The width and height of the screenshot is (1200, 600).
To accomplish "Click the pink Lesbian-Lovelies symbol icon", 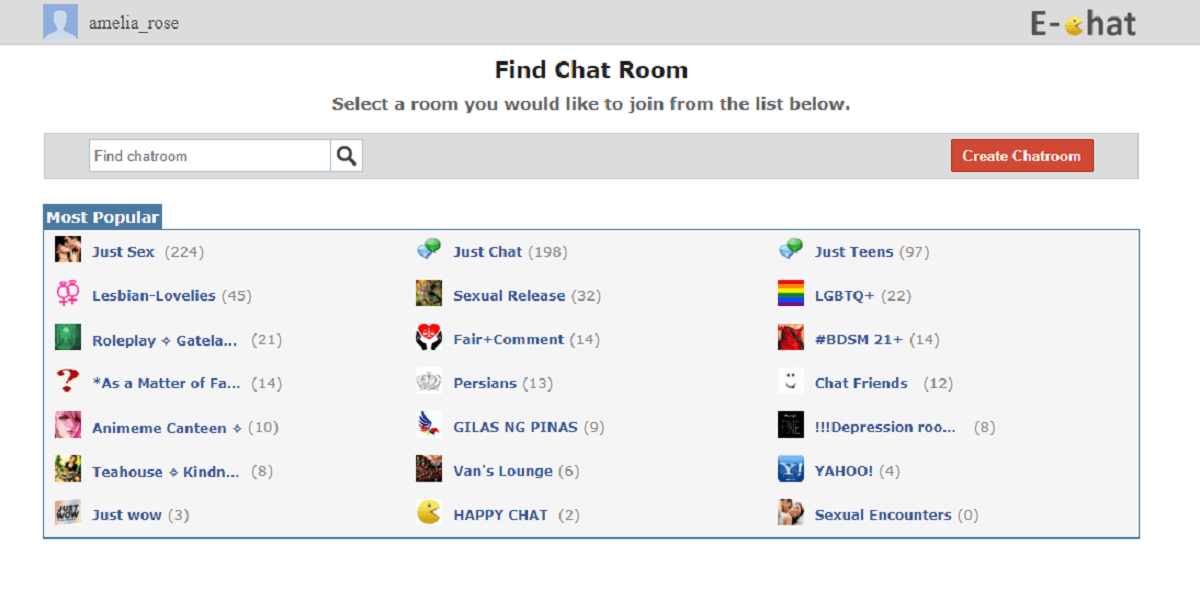I will pyautogui.click(x=68, y=294).
